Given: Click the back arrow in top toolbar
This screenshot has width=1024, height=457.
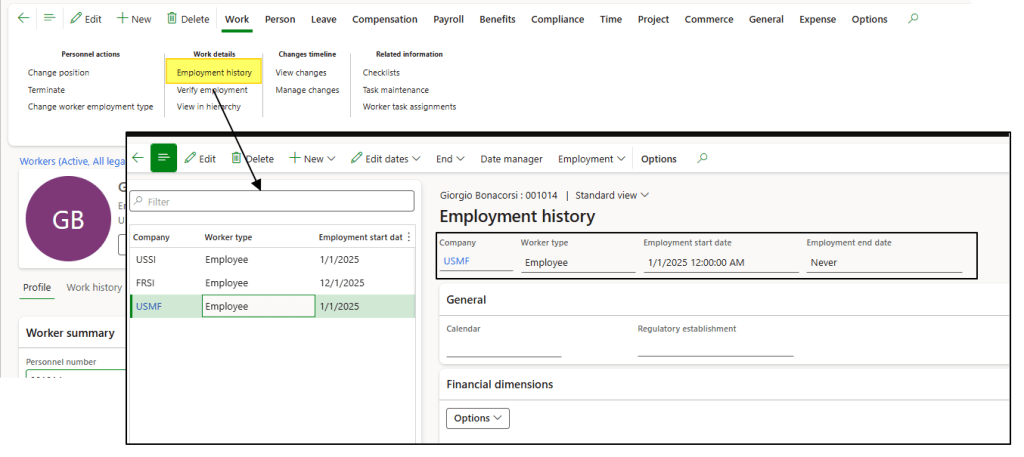Looking at the screenshot, I should coord(24,19).
